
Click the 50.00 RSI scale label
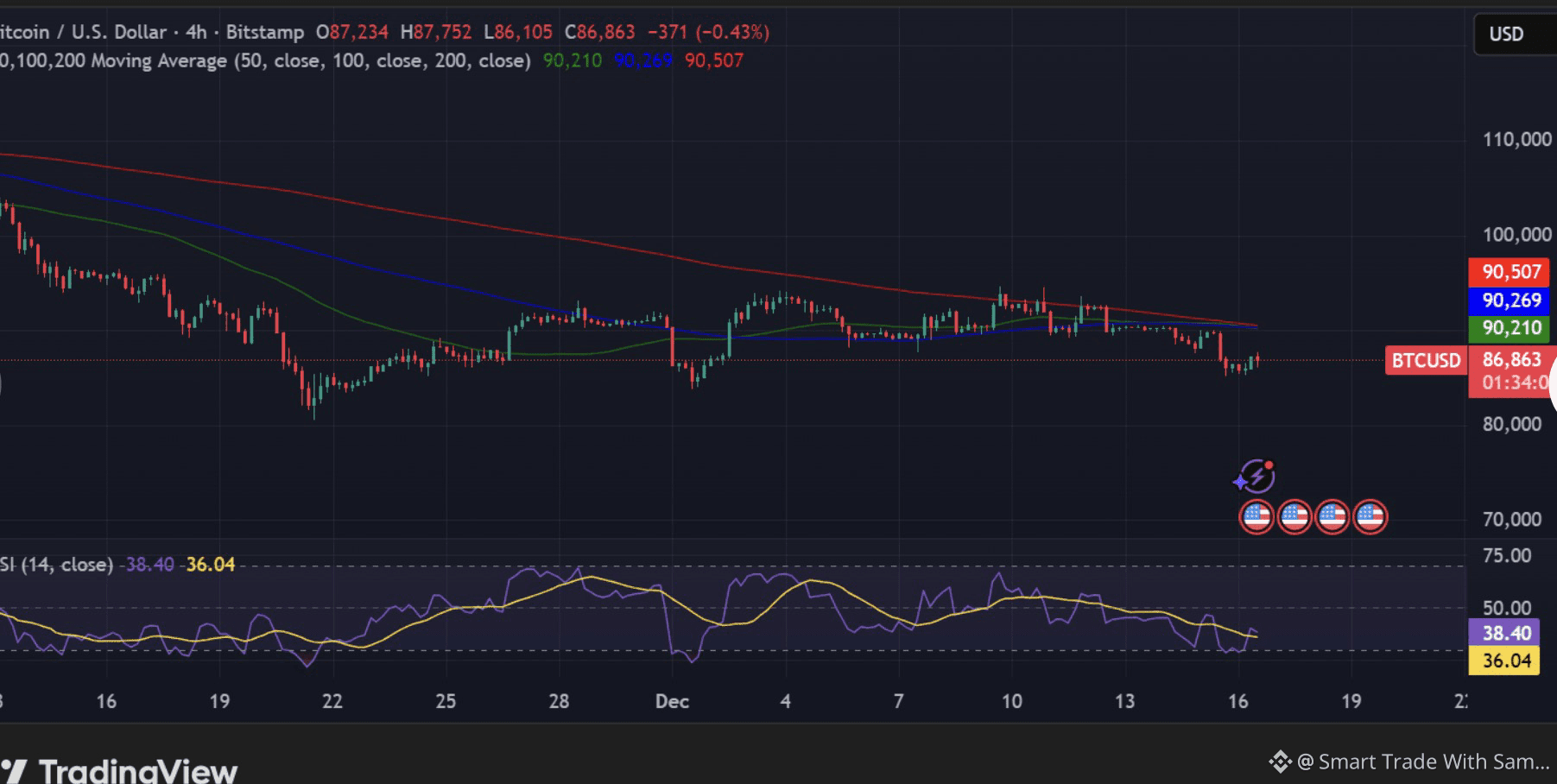click(x=1507, y=608)
